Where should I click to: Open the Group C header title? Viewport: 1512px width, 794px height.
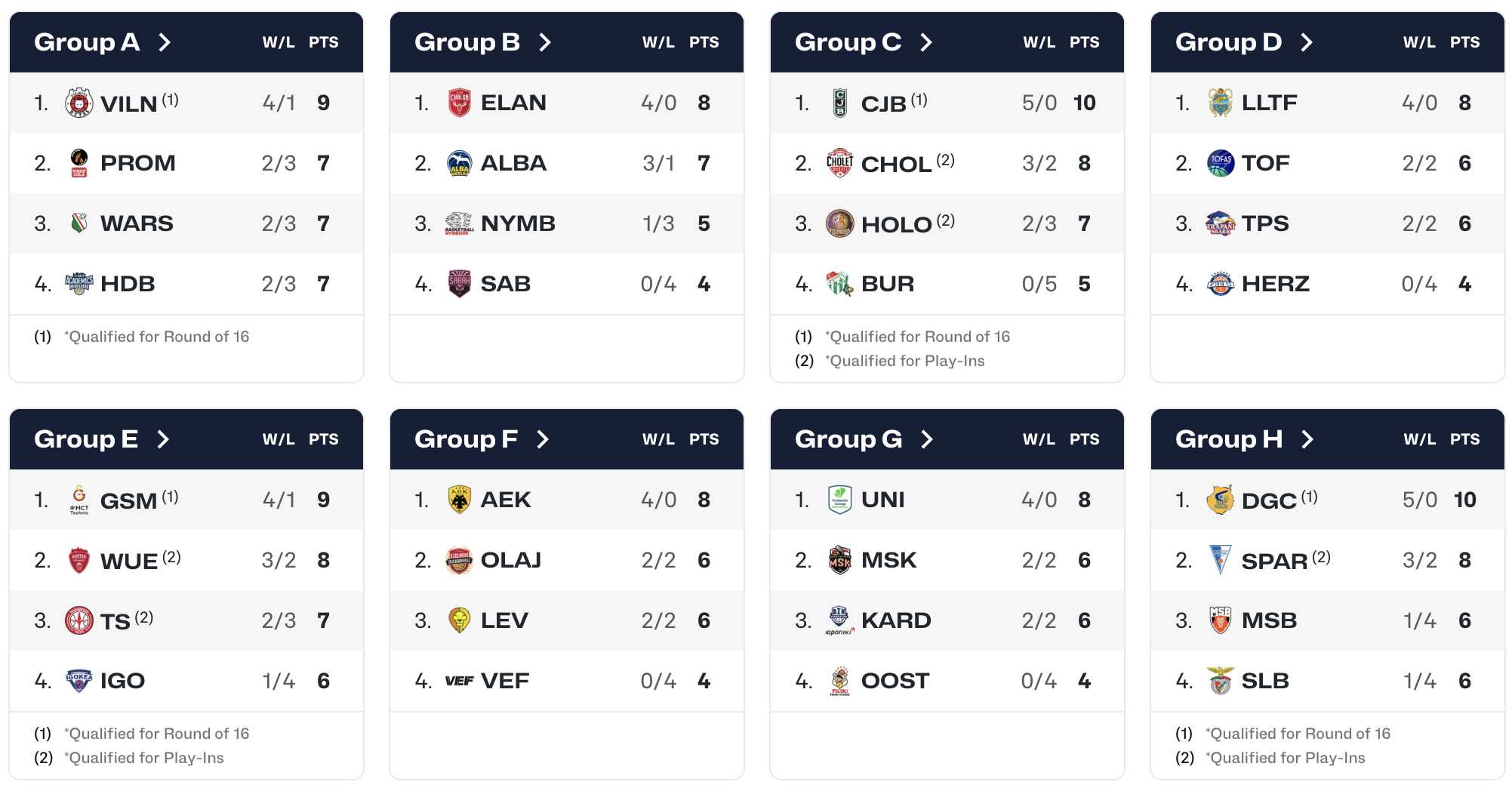(x=848, y=42)
